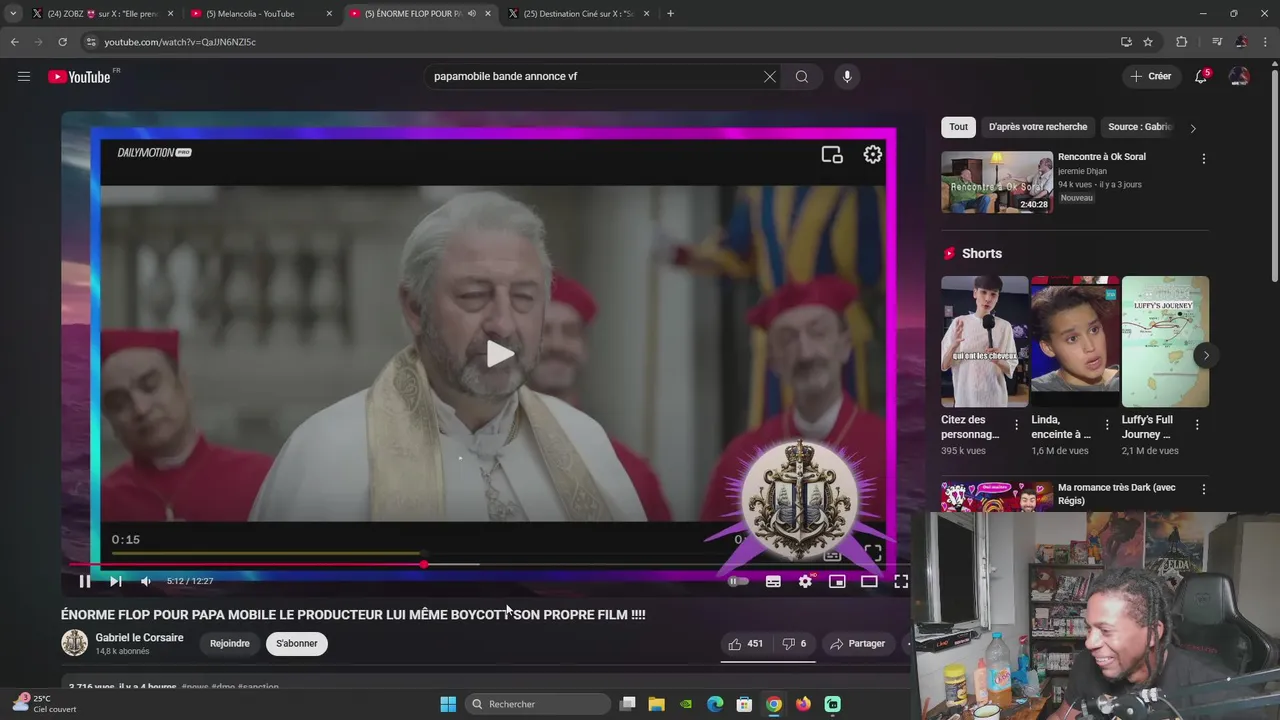Open Dailymotion embedded player settings gear
Image resolution: width=1280 pixels, height=720 pixels.
tap(873, 154)
